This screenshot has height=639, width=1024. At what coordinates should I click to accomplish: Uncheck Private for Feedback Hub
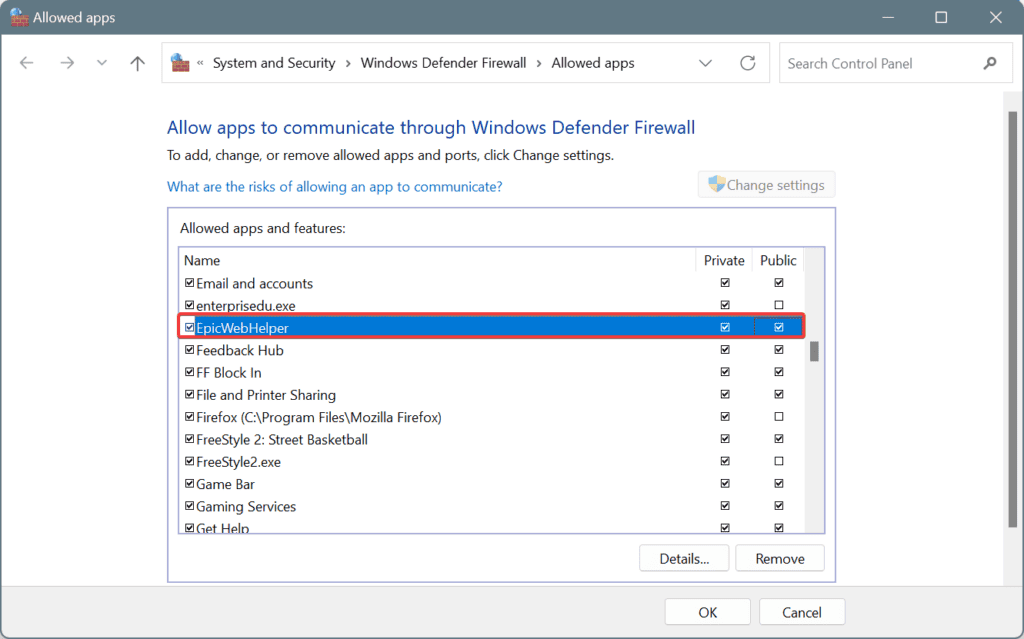(724, 350)
